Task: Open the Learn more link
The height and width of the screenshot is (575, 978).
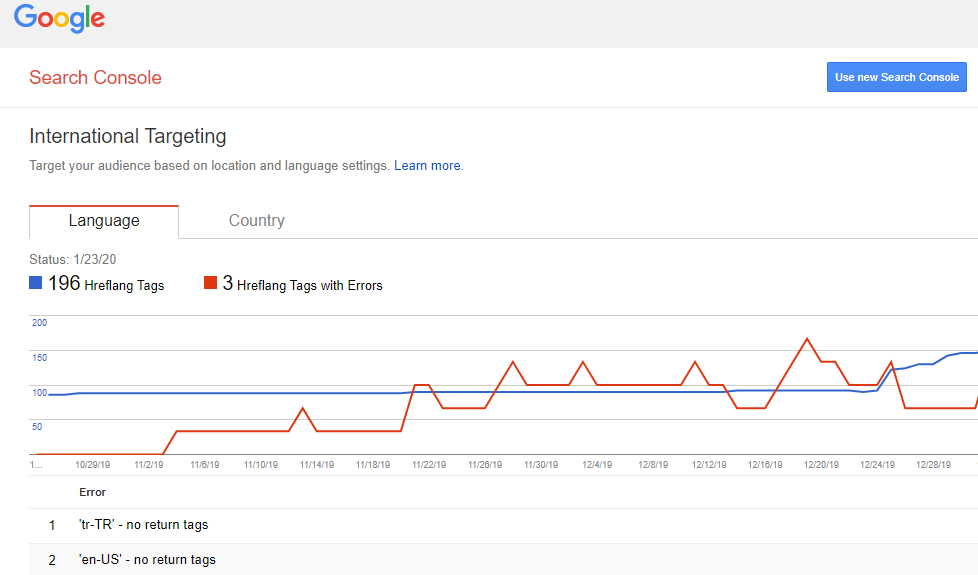Action: (427, 166)
